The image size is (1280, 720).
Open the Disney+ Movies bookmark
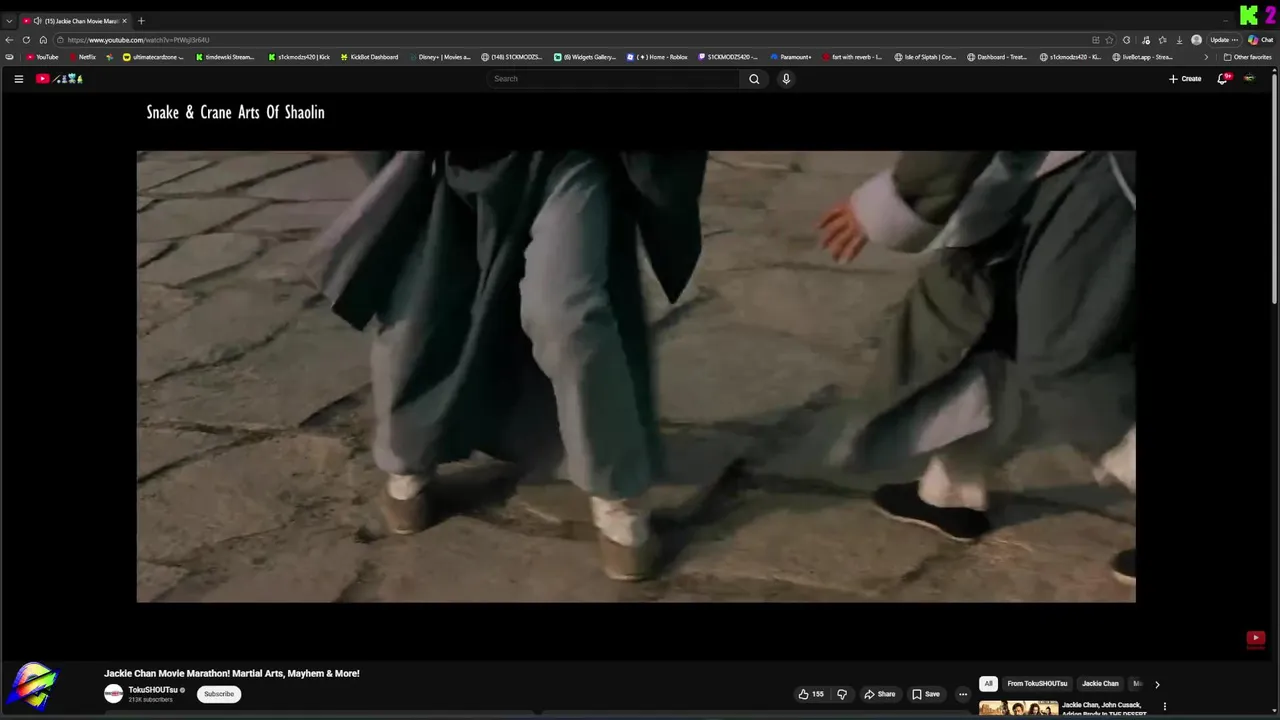point(440,57)
